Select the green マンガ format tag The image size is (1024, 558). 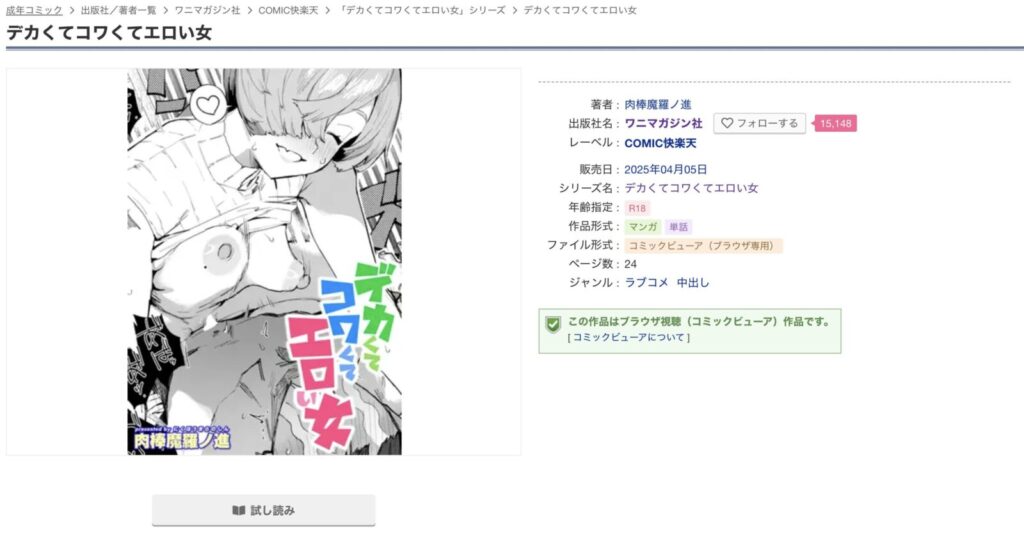pyautogui.click(x=643, y=227)
